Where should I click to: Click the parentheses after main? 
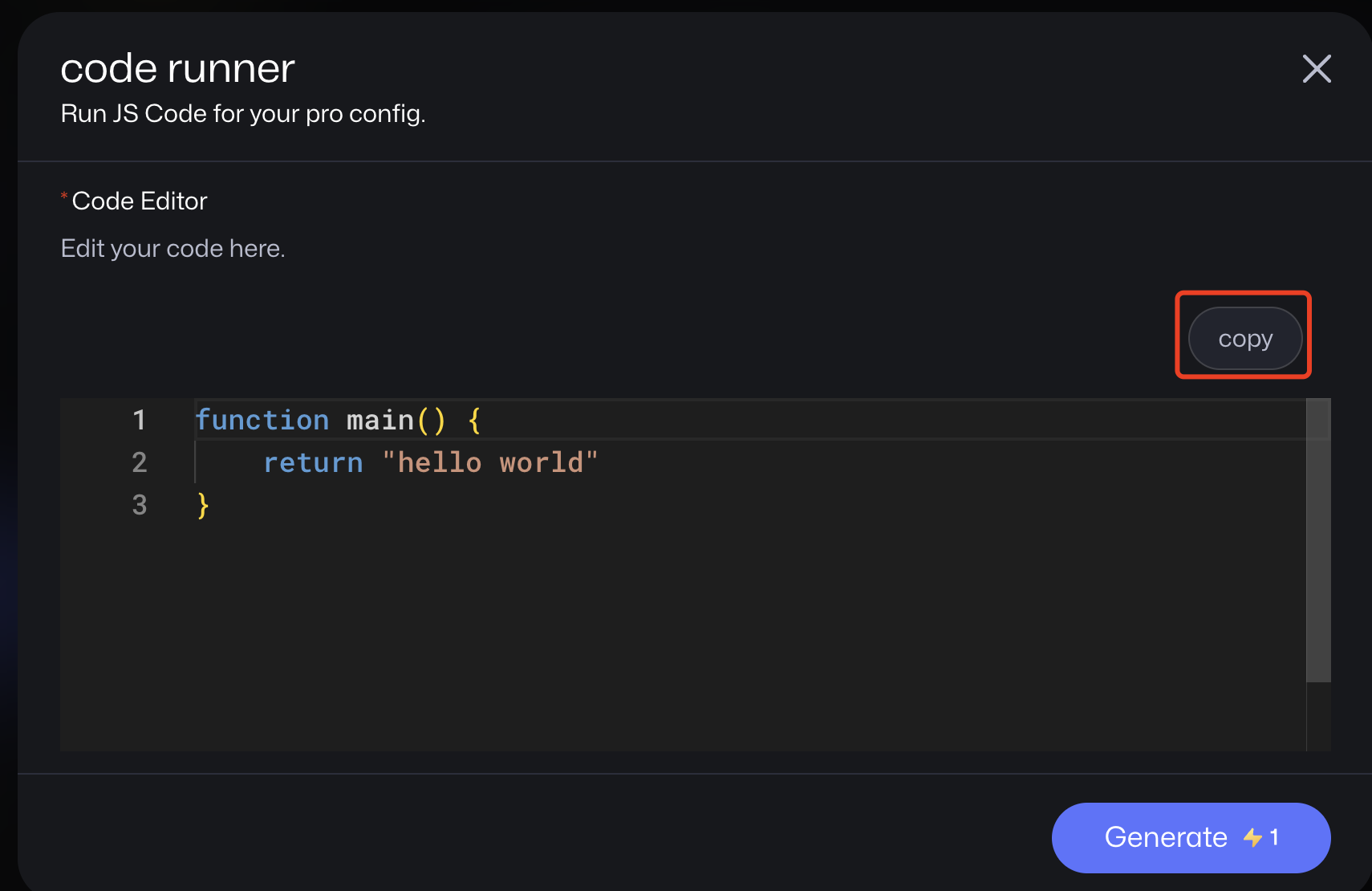click(431, 420)
